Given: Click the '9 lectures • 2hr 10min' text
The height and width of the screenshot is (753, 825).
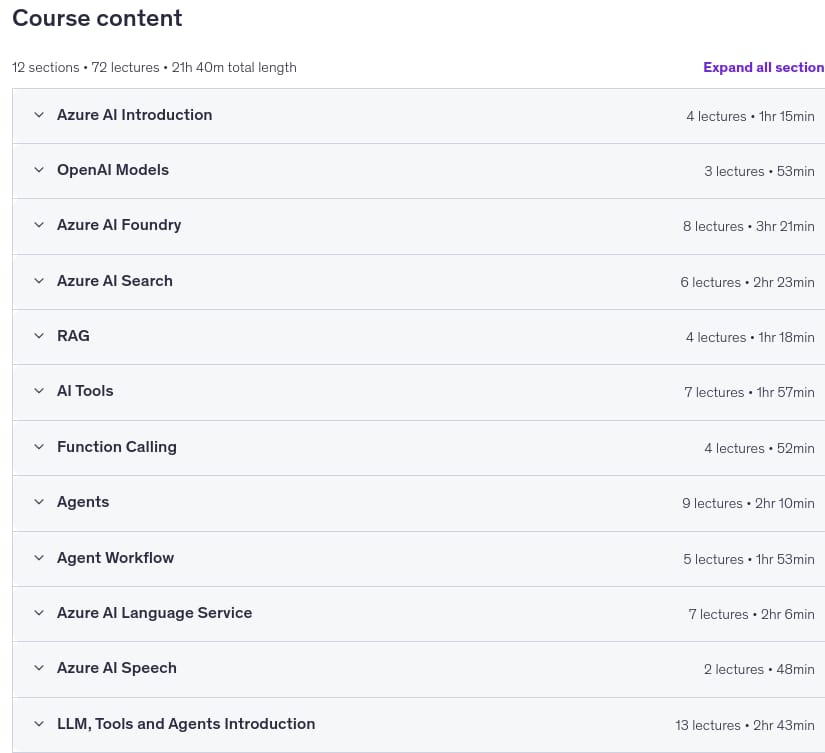Looking at the screenshot, I should point(748,504).
